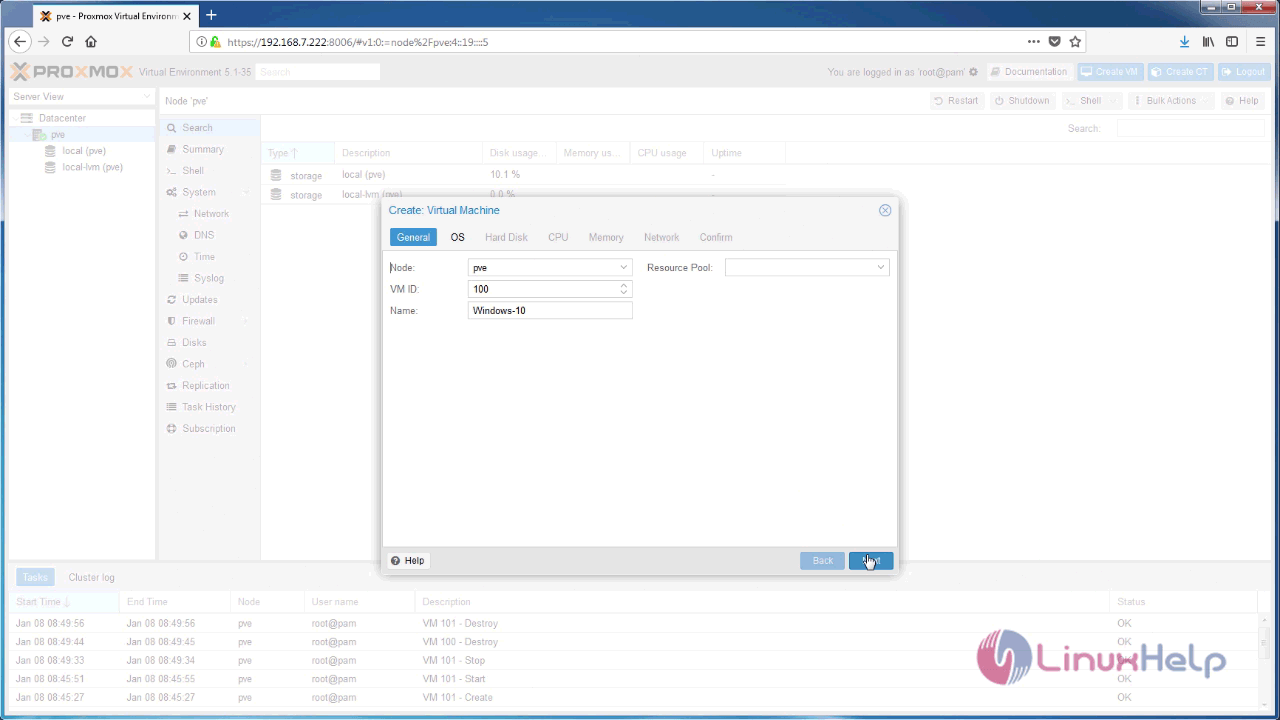Open the CPU wizard tab
The width and height of the screenshot is (1280, 720).
pyautogui.click(x=558, y=237)
